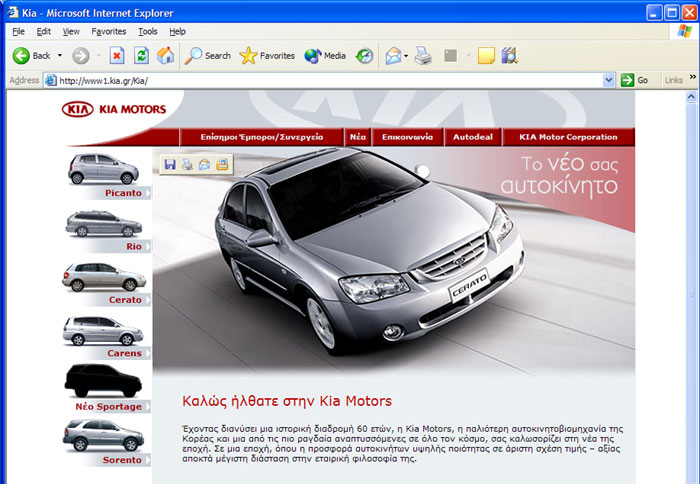Open the Tools menu
Screen dimensions: 700x484
[x=147, y=32]
